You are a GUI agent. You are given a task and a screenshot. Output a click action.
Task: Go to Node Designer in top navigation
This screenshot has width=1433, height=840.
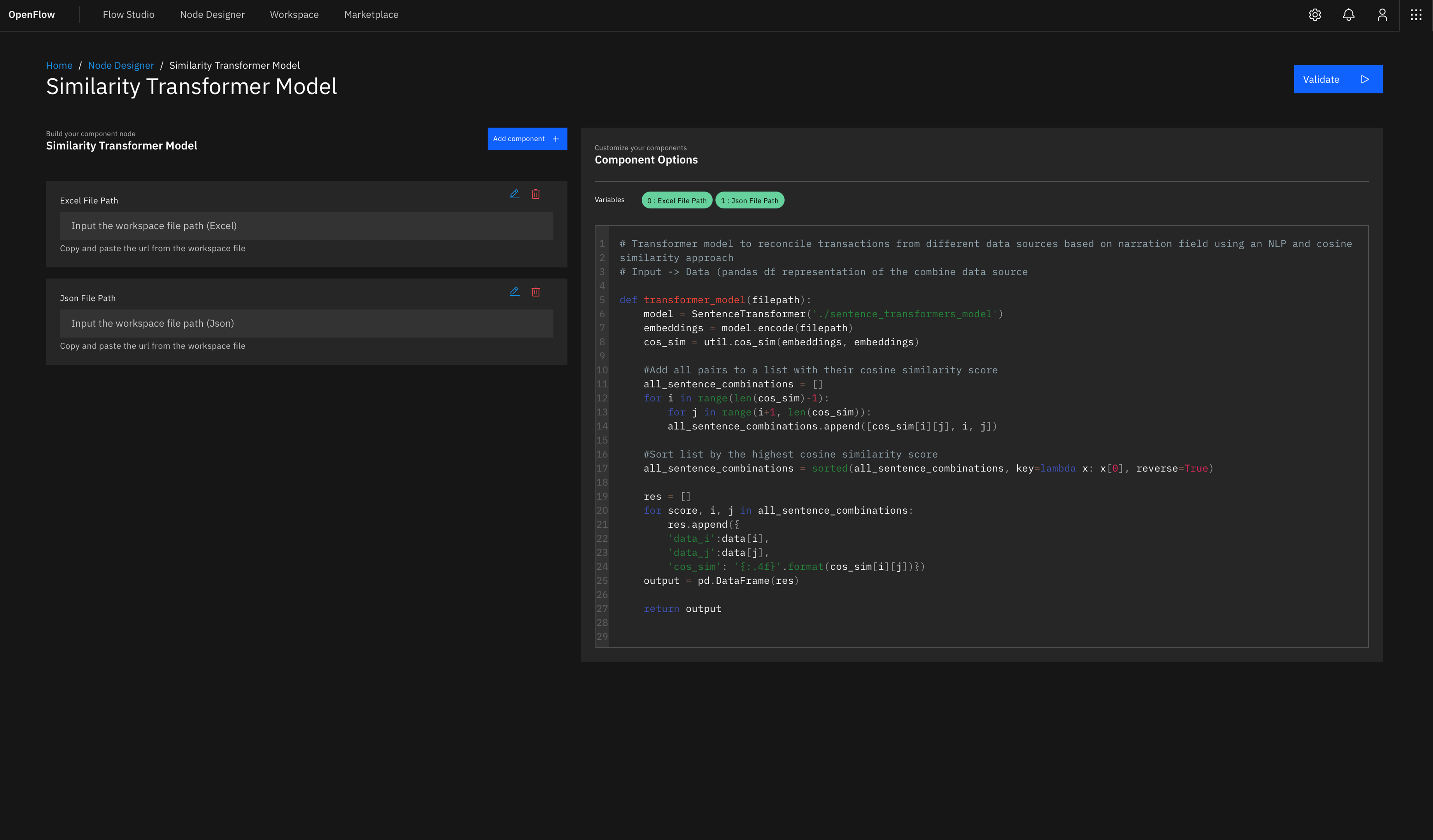coord(212,15)
